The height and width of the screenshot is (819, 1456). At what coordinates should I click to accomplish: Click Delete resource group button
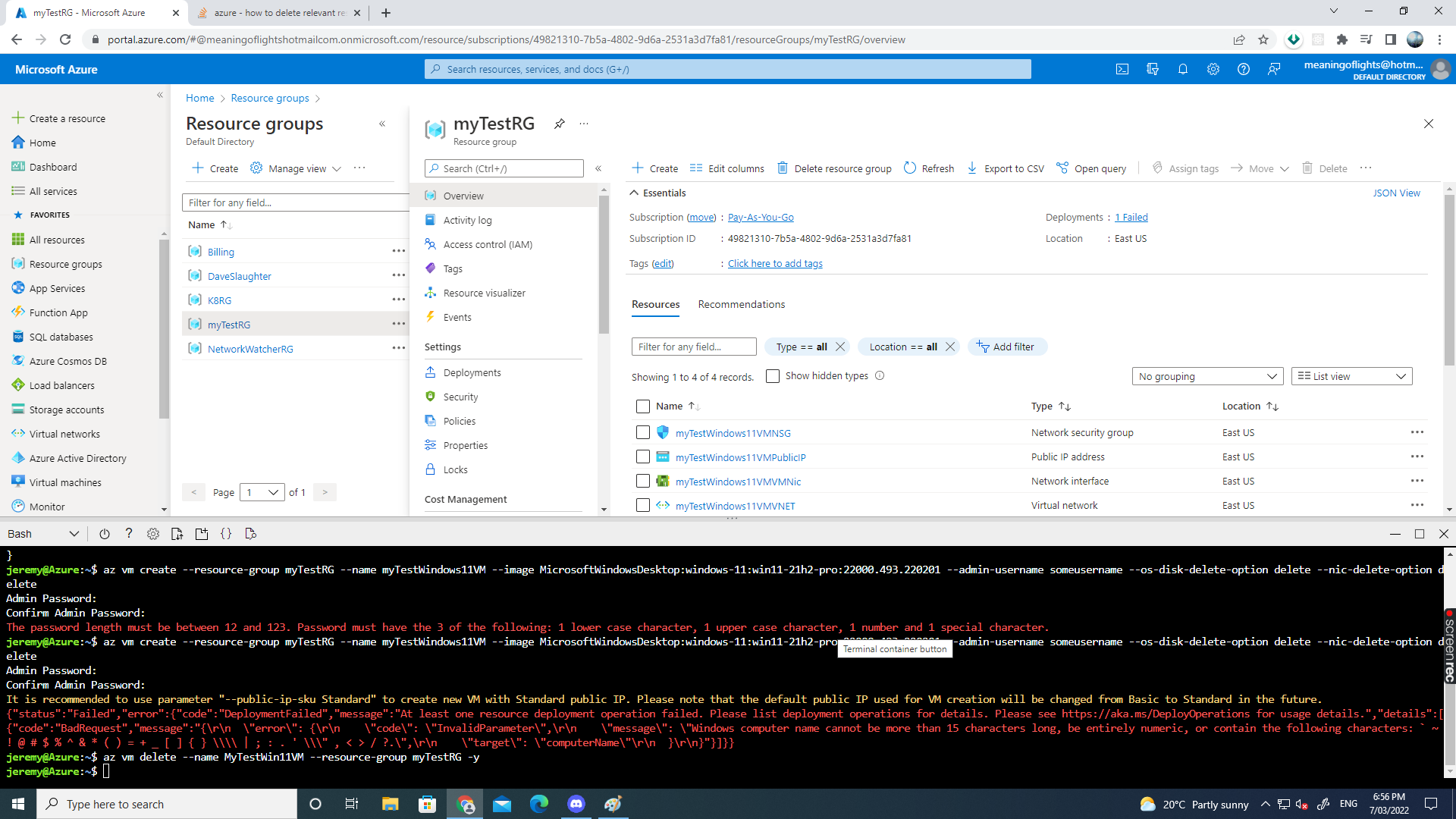click(x=834, y=168)
